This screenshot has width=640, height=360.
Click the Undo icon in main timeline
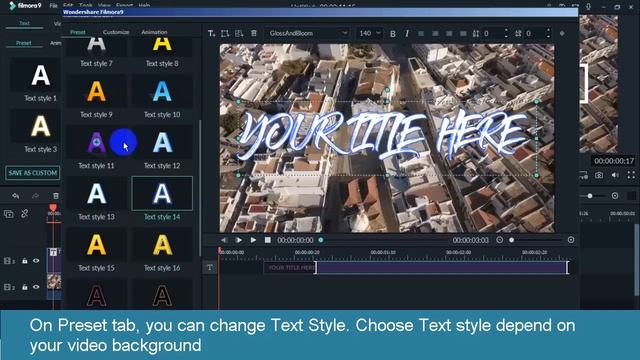pyautogui.click(x=16, y=196)
